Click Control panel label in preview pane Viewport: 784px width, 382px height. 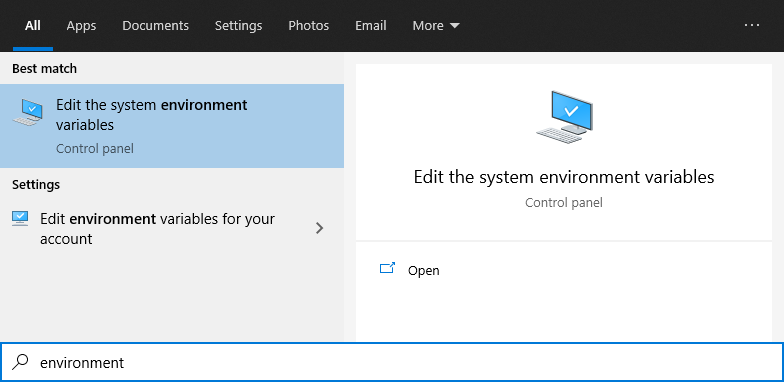[564, 202]
